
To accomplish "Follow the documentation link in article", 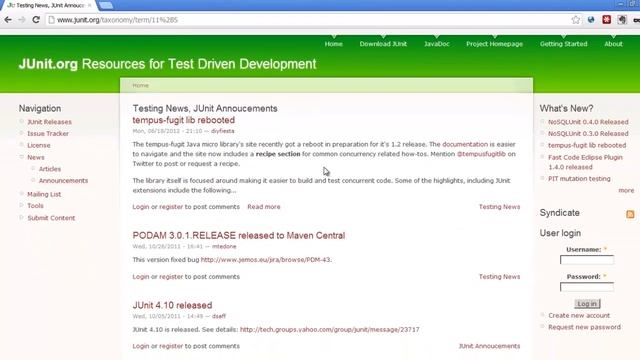I will 465,144.
